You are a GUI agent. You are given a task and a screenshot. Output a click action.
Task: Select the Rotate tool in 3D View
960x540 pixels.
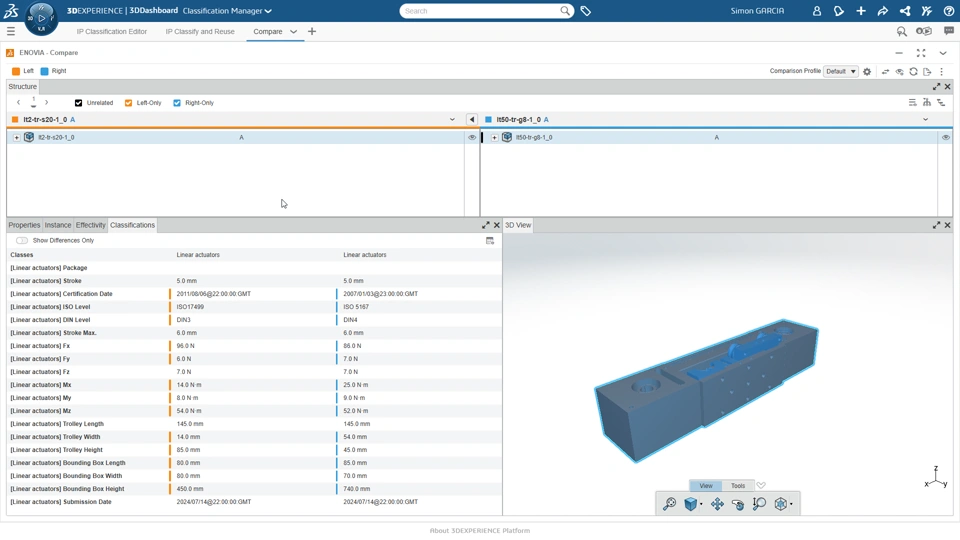[738, 504]
